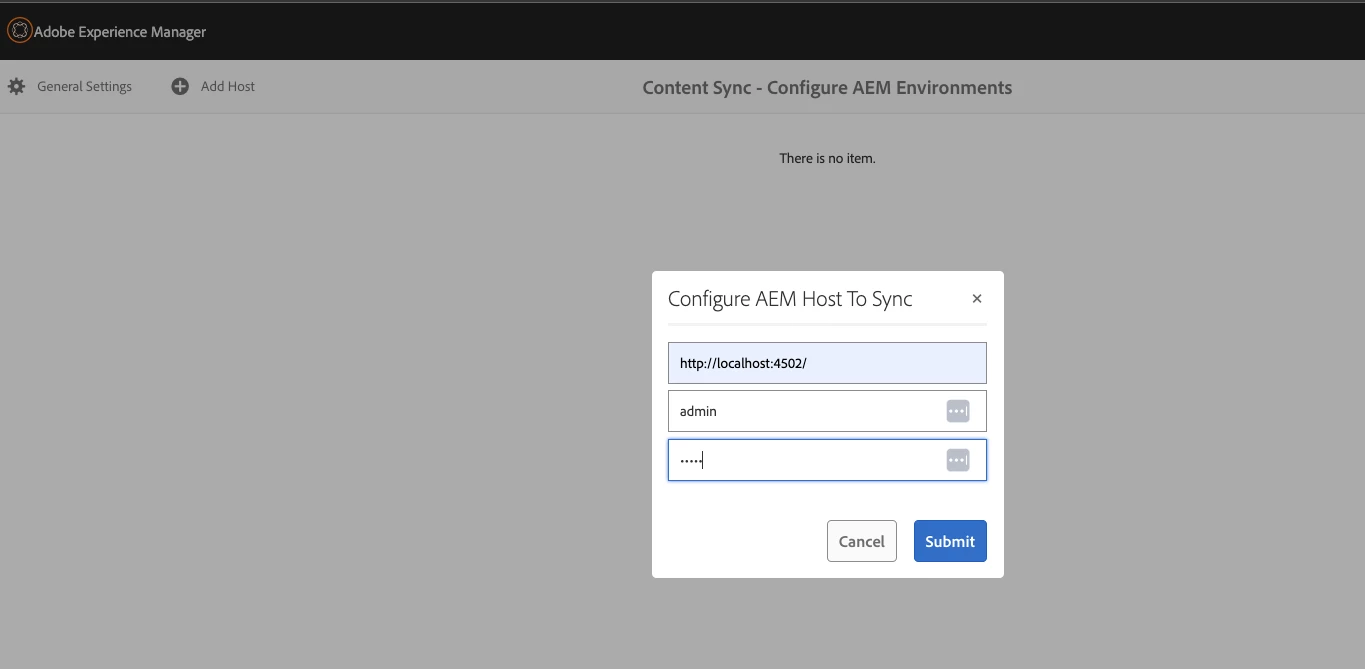Click the Configure AEM Host To Sync title

tap(790, 299)
